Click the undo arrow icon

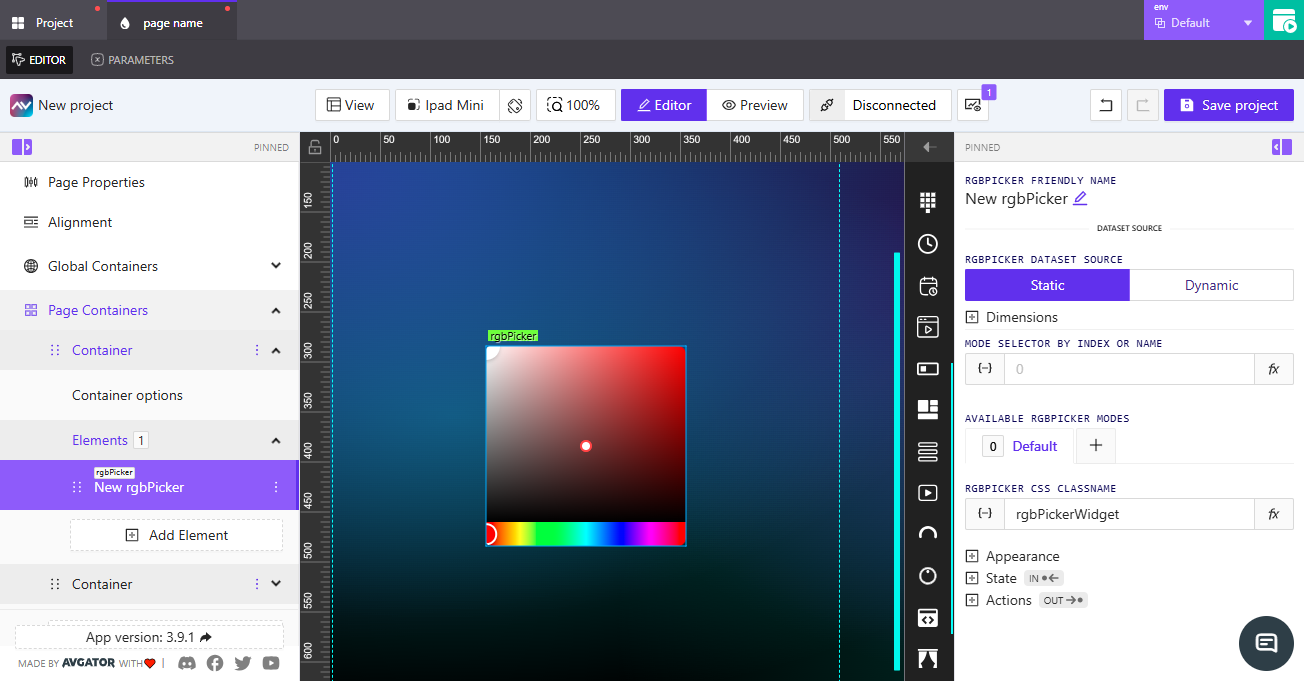1105,105
